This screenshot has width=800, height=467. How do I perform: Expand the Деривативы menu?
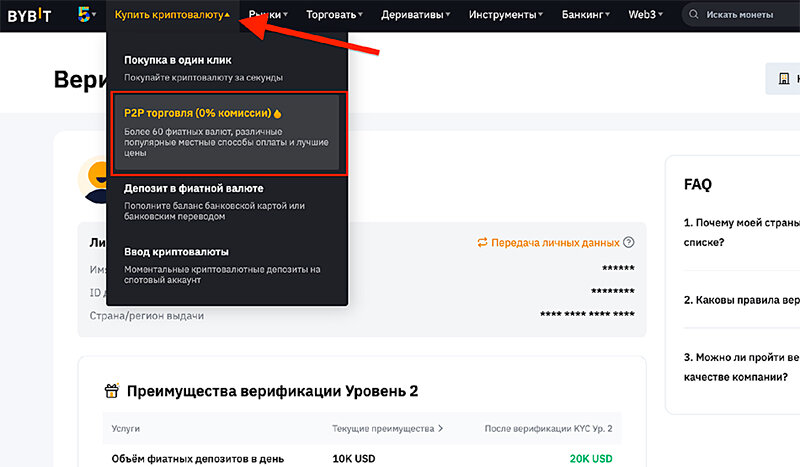tap(415, 15)
